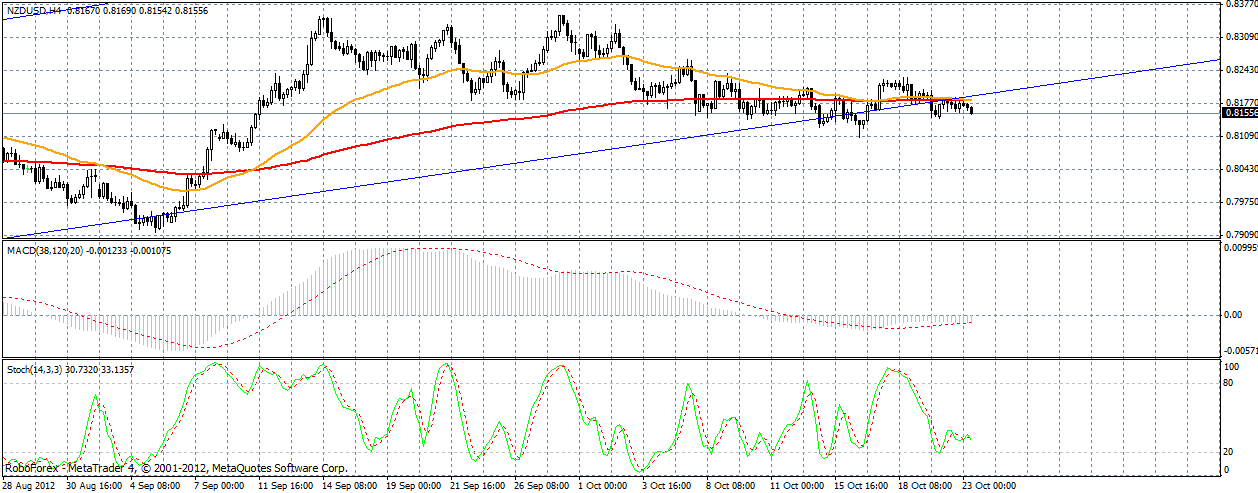Click the 23 Oct 00:00 date label
The height and width of the screenshot is (493, 1258).
tap(990, 485)
